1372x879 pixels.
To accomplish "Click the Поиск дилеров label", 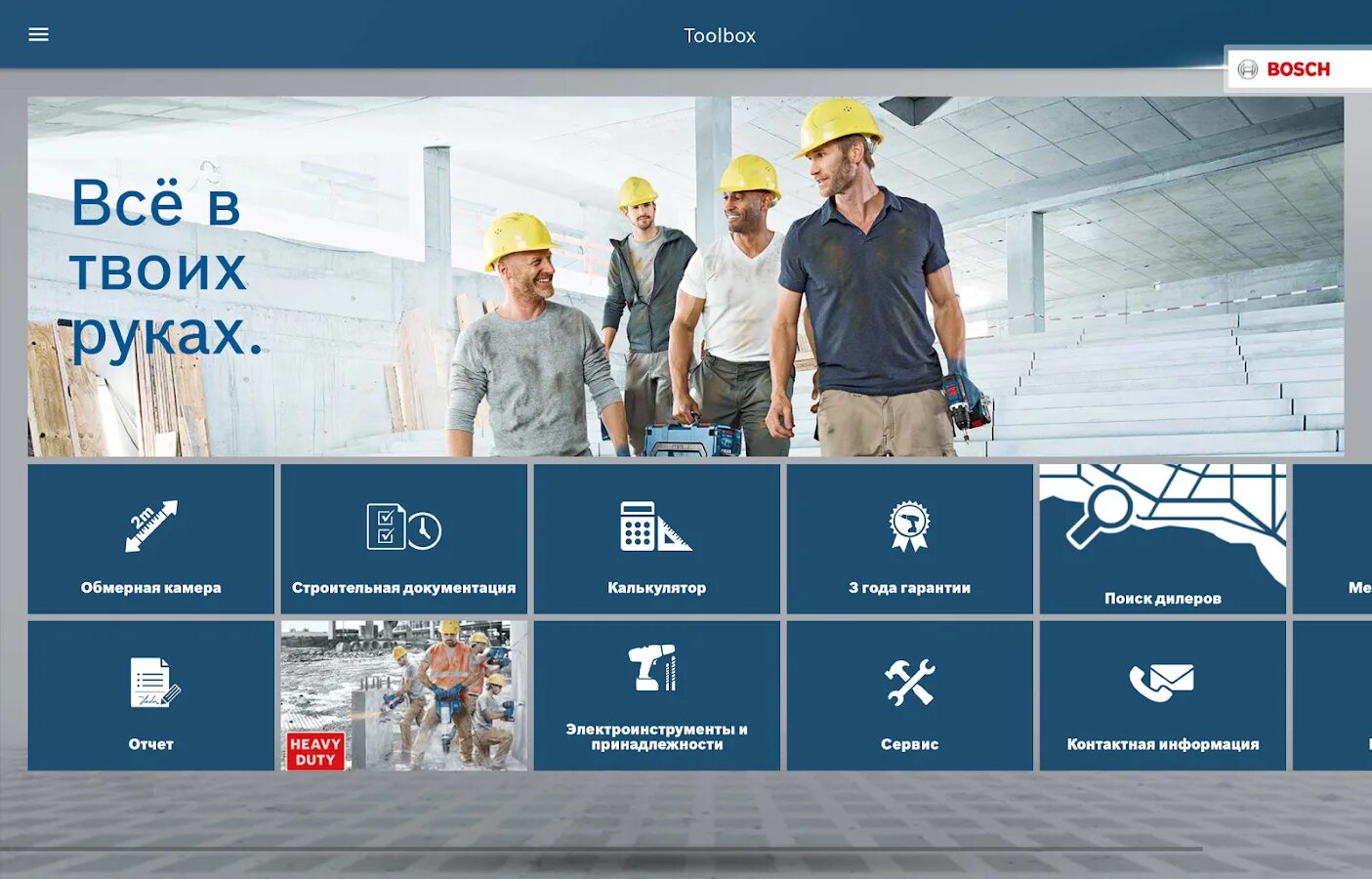I will click(1163, 599).
